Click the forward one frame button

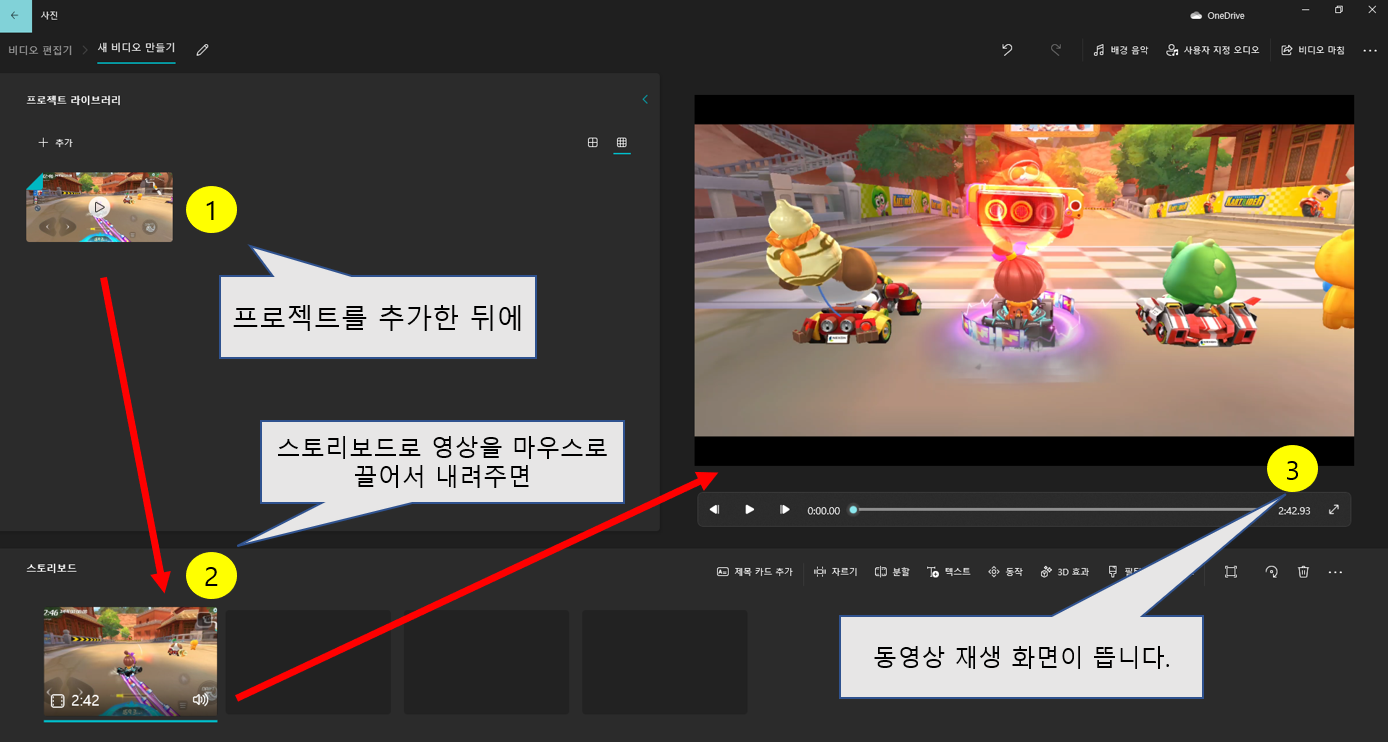pyautogui.click(x=785, y=510)
